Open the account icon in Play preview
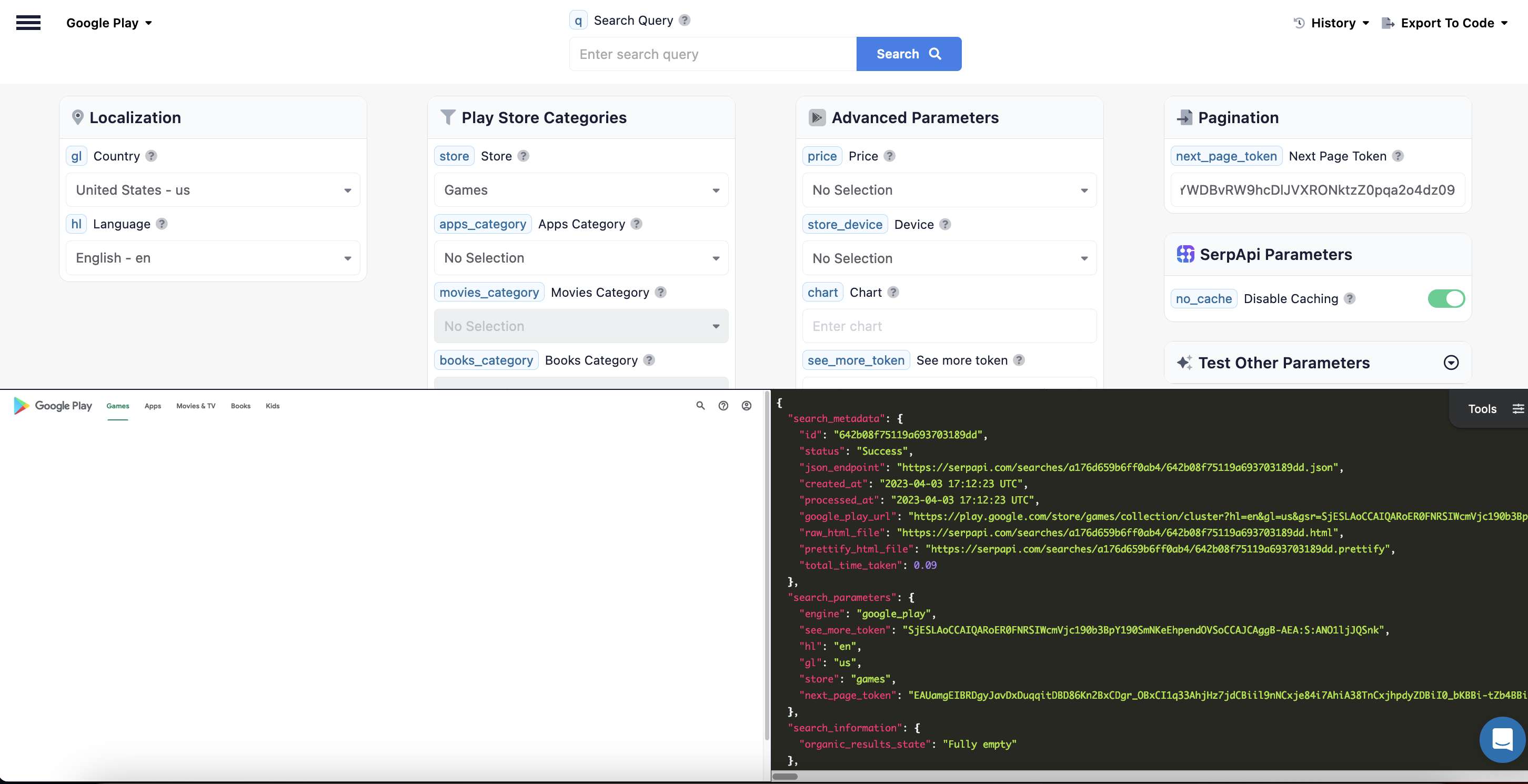The image size is (1528, 784). pos(746,406)
